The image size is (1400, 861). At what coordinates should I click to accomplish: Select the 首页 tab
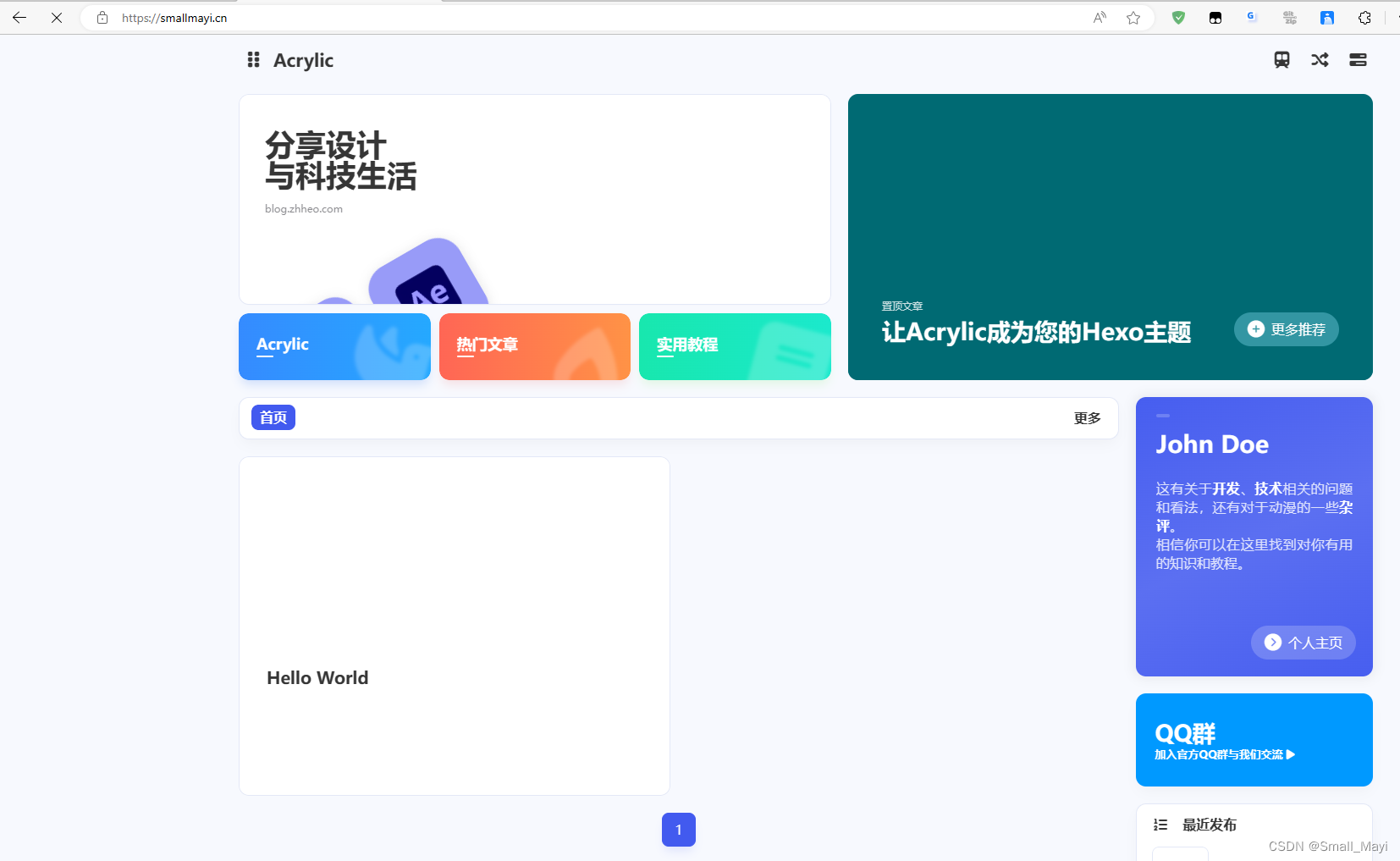273,417
